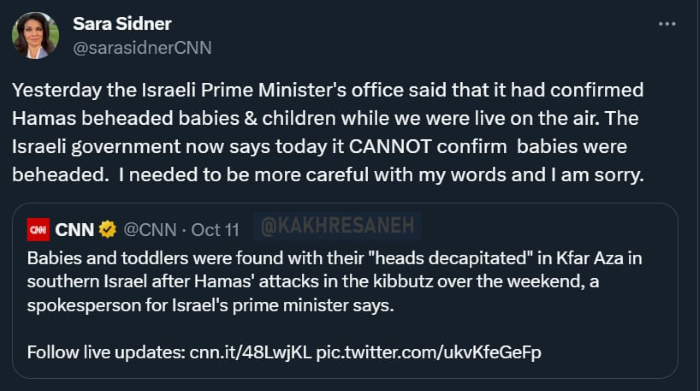The width and height of the screenshot is (700, 391).
Task: Open the three-dot more options menu
Action: 667,24
